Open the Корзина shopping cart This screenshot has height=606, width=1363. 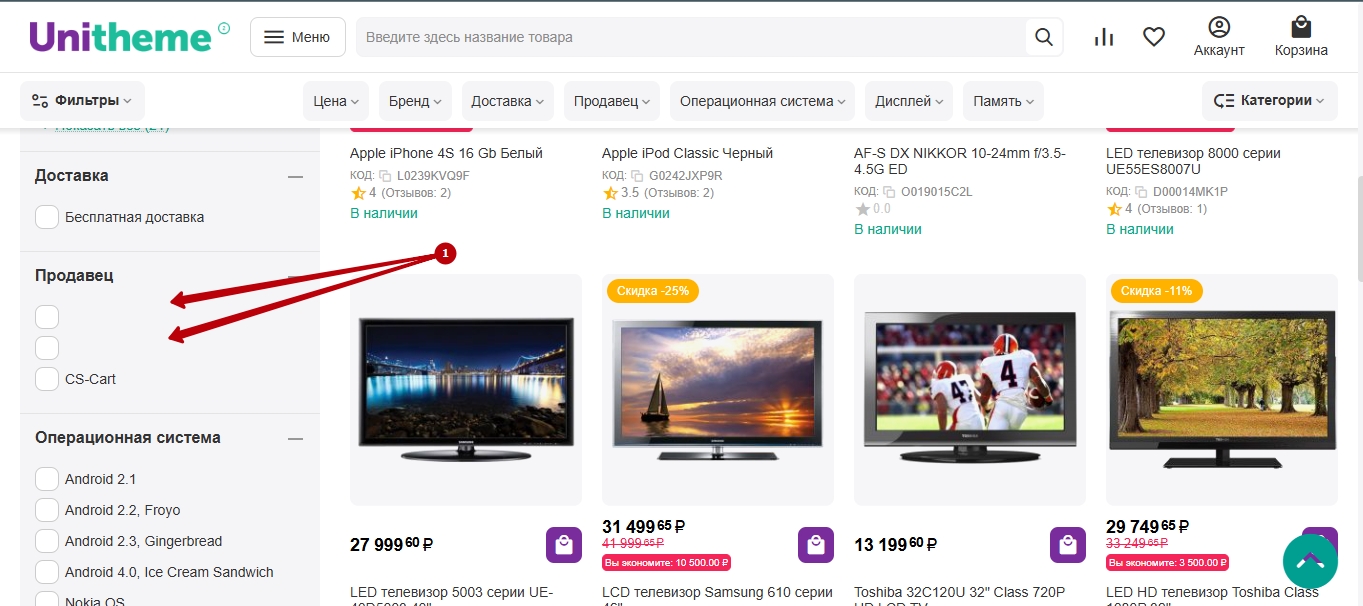(x=1300, y=37)
